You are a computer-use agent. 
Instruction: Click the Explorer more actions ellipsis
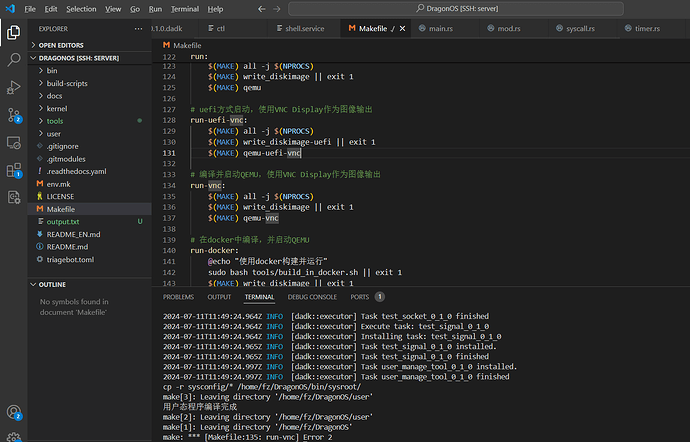coord(139,29)
